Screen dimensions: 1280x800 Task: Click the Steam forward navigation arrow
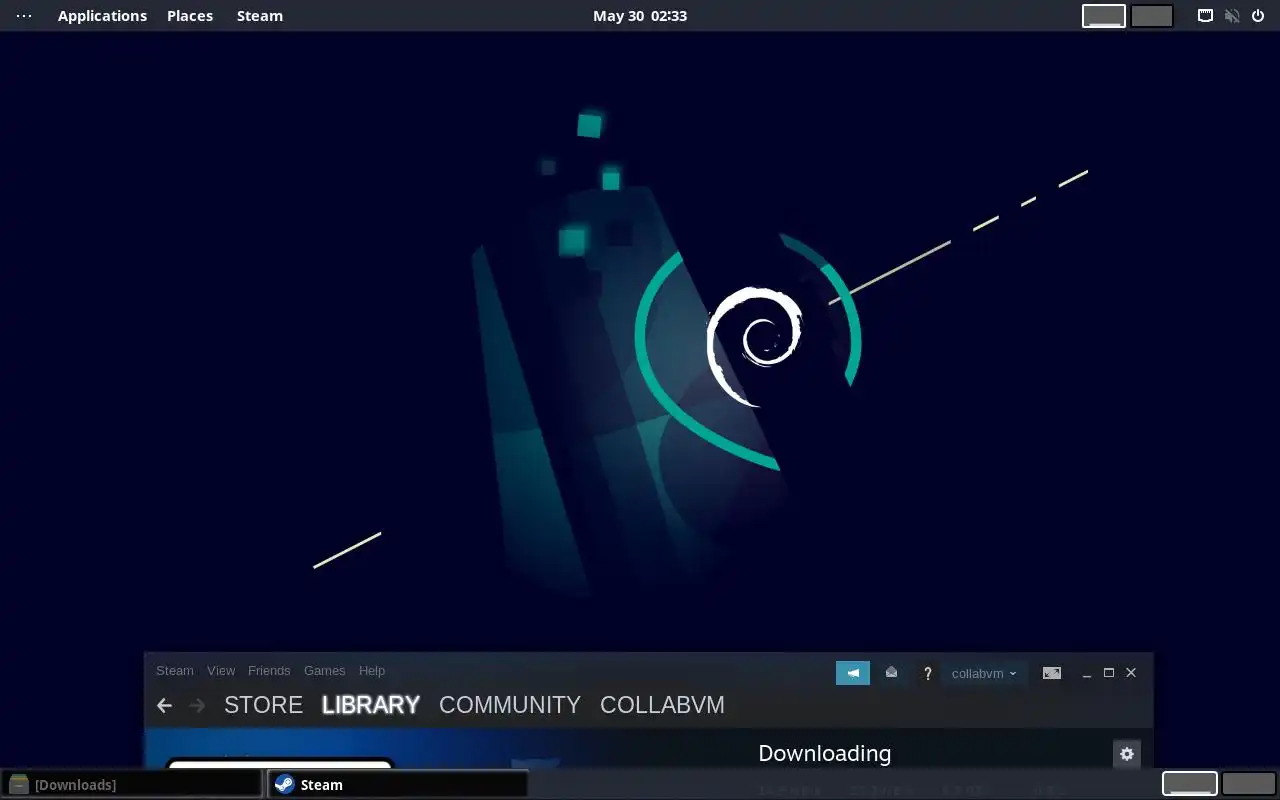197,705
